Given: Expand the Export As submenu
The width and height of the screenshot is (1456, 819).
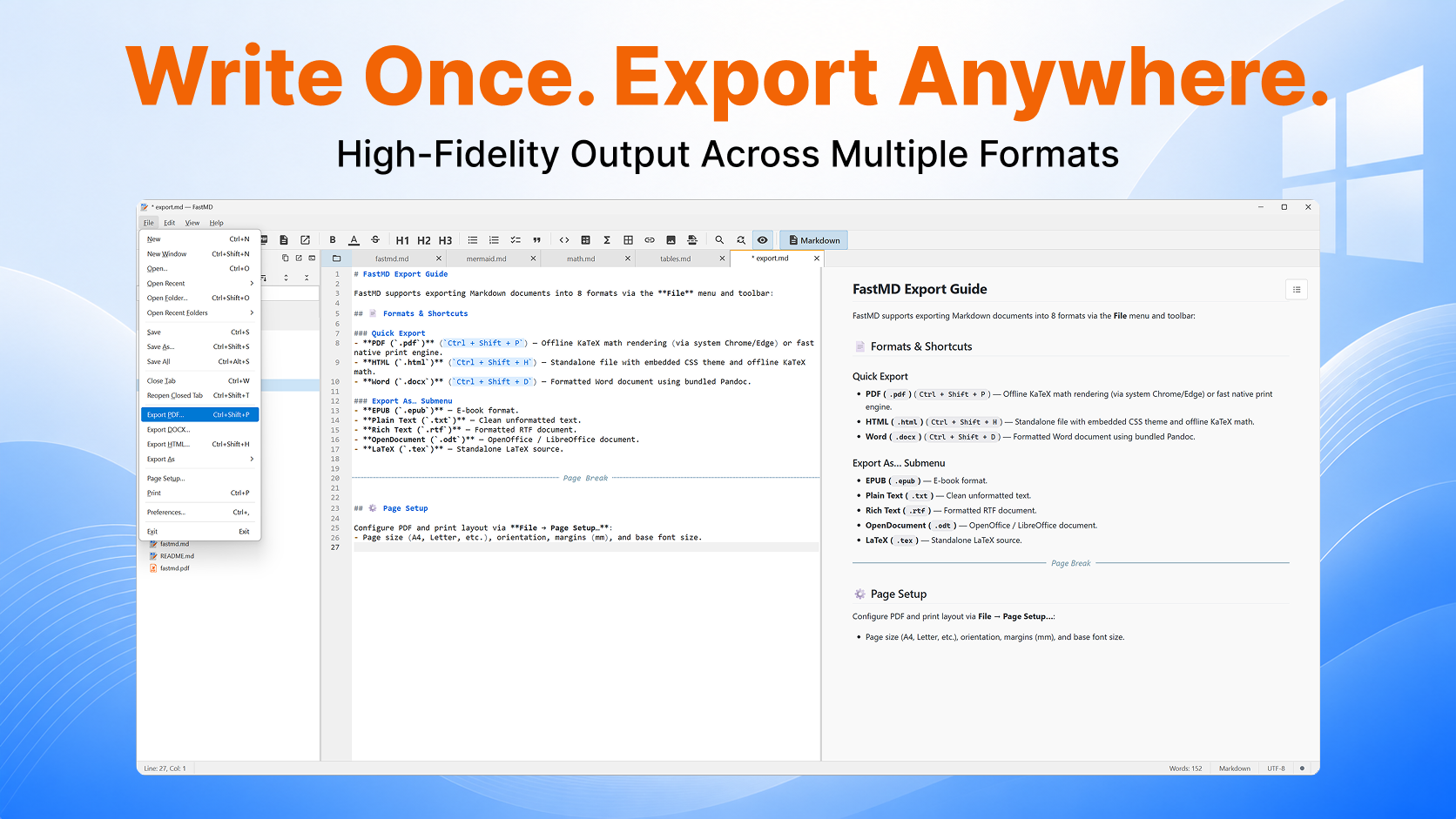Looking at the screenshot, I should click(199, 460).
